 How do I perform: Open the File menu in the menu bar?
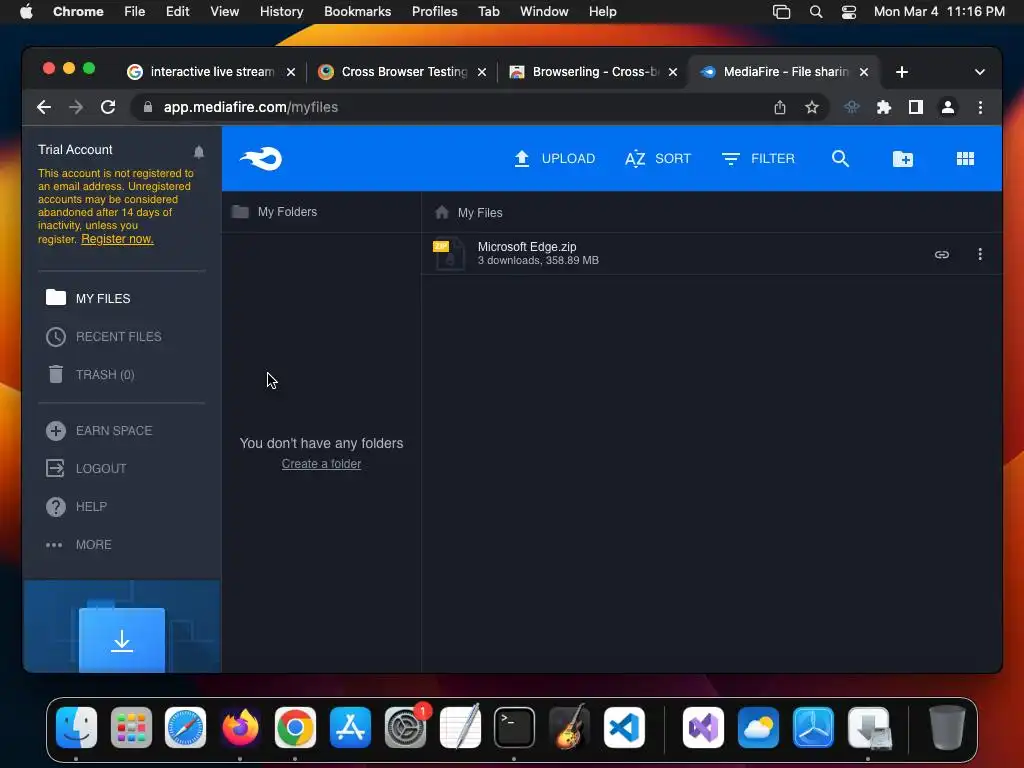tap(135, 11)
